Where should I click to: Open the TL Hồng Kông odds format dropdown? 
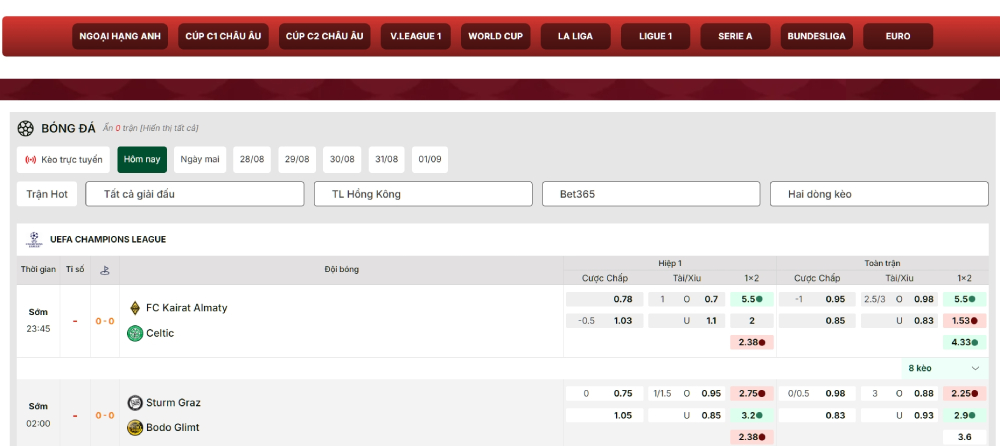point(423,194)
